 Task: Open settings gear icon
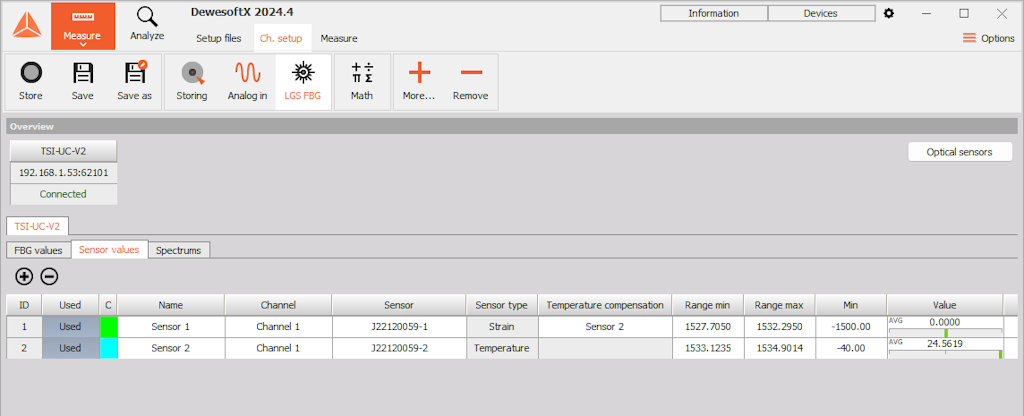point(889,13)
